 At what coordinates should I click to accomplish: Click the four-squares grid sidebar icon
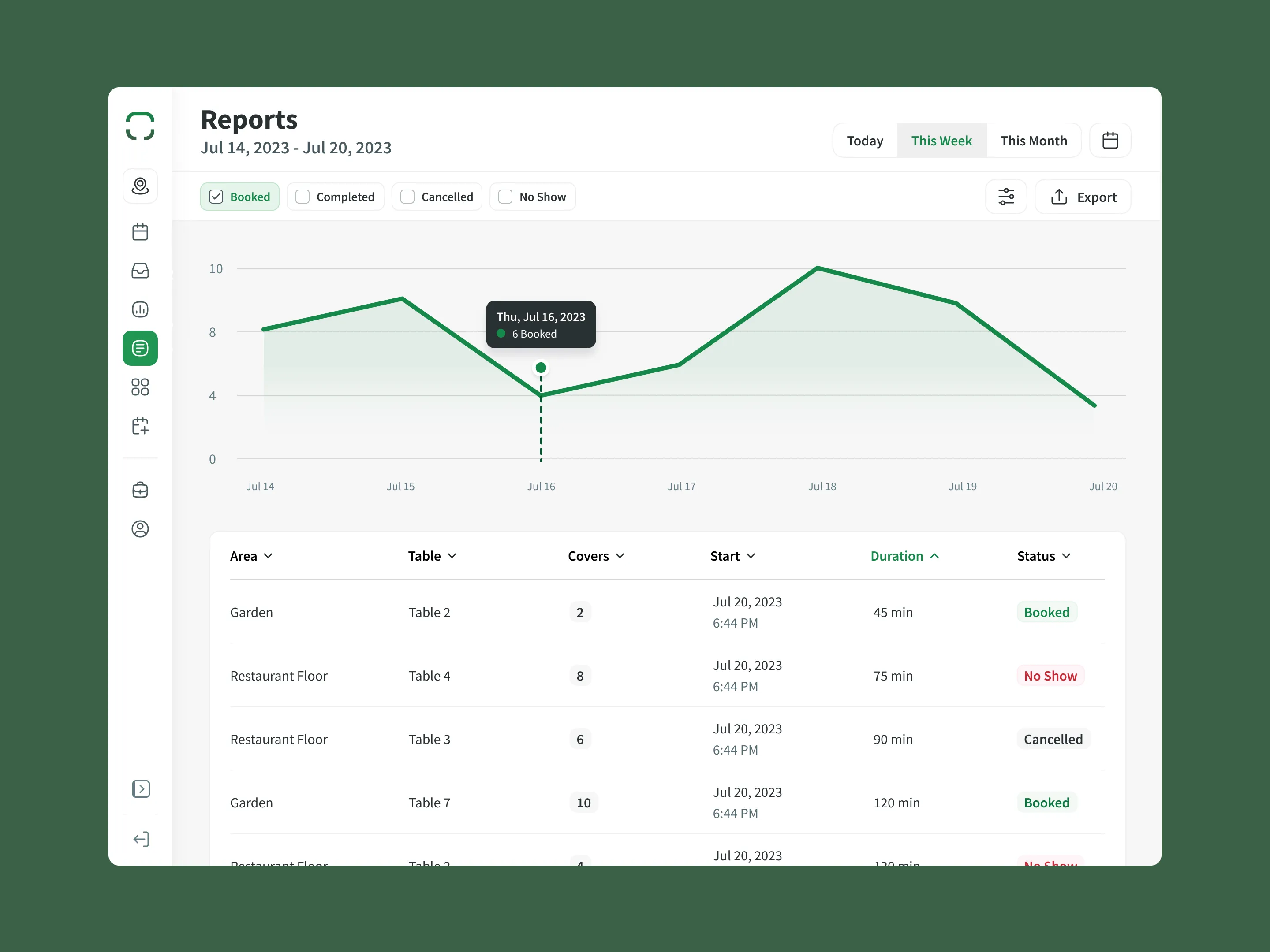click(140, 387)
